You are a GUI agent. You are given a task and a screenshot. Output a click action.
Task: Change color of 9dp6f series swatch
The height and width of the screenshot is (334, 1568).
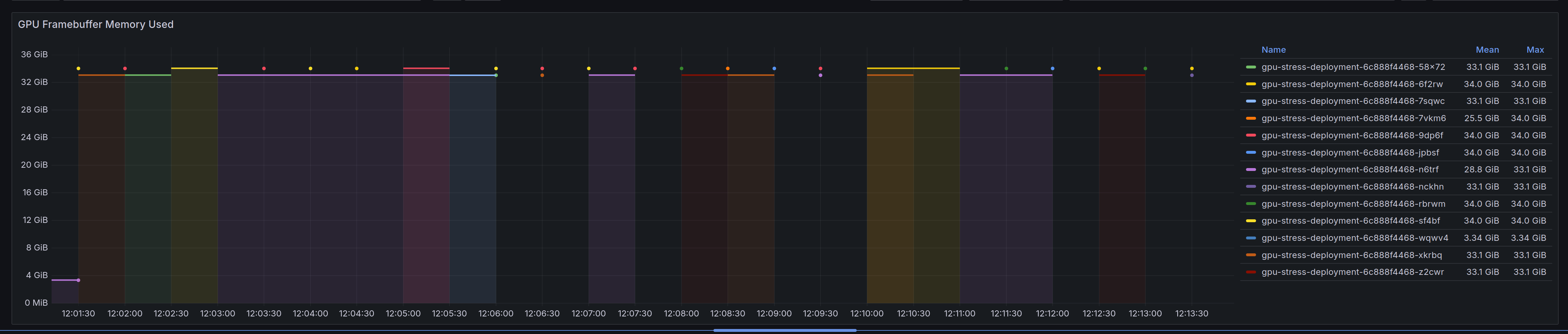[1251, 135]
